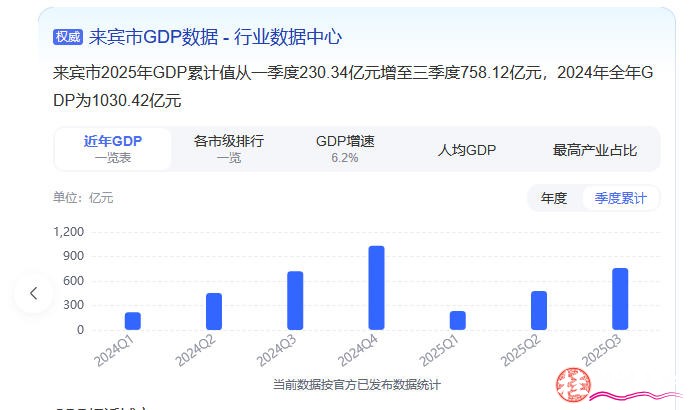The image size is (689, 410).
Task: Switch to 年度 view toggle
Action: coord(554,198)
